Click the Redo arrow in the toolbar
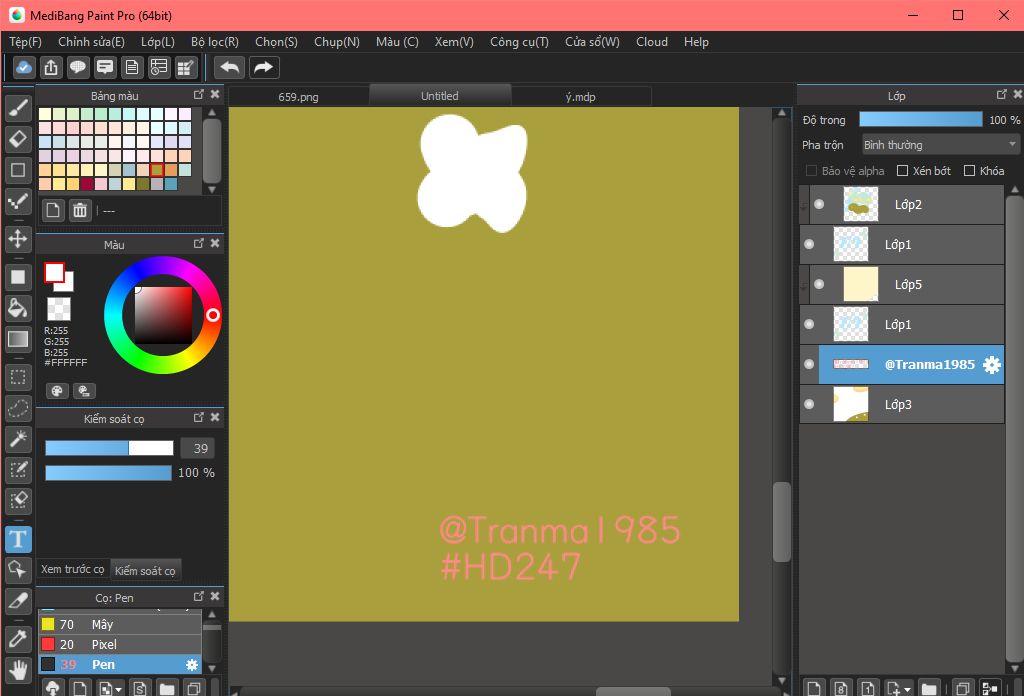The width and height of the screenshot is (1024, 696). (x=263, y=67)
